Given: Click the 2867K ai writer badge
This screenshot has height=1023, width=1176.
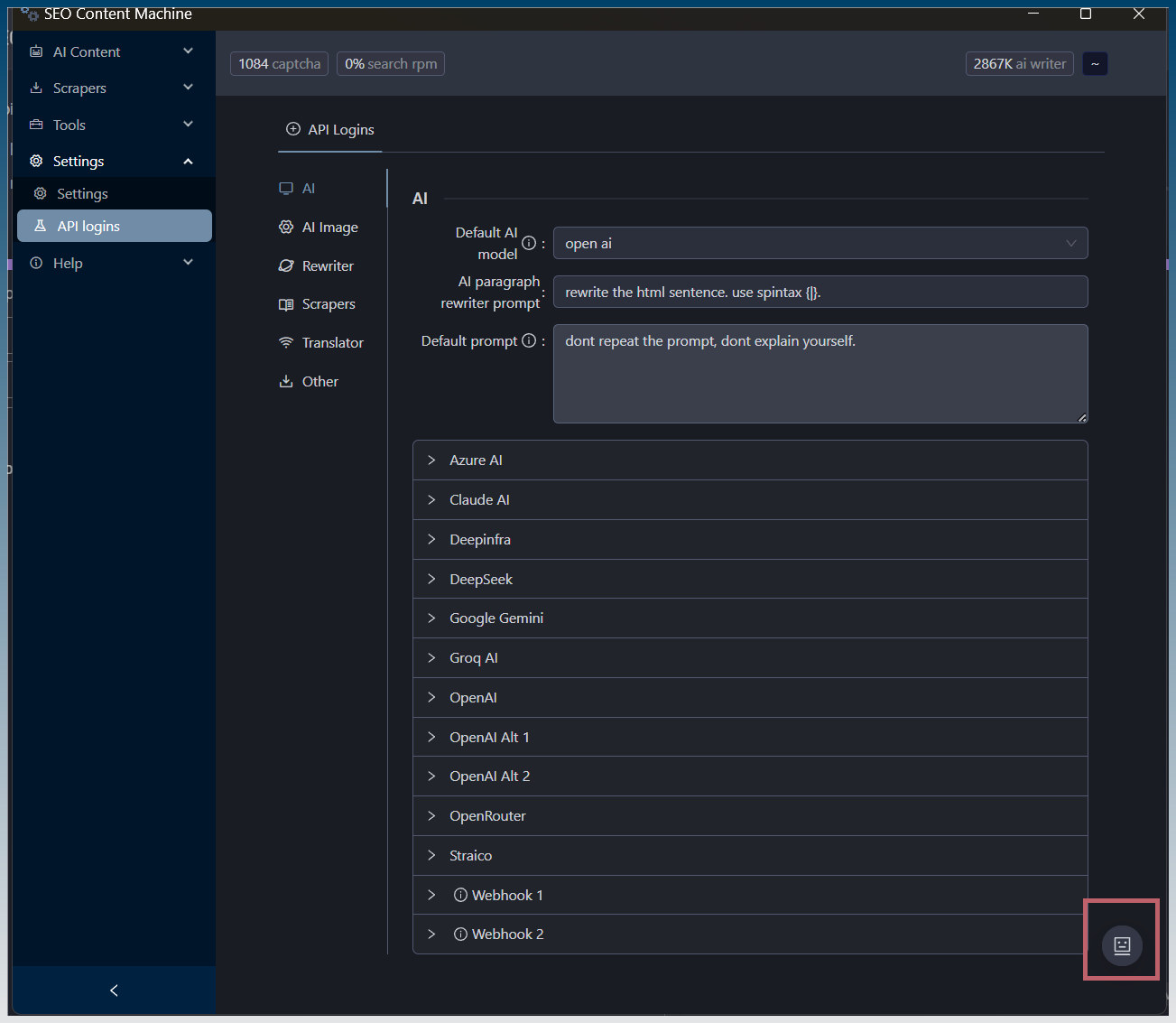Looking at the screenshot, I should pos(1019,64).
